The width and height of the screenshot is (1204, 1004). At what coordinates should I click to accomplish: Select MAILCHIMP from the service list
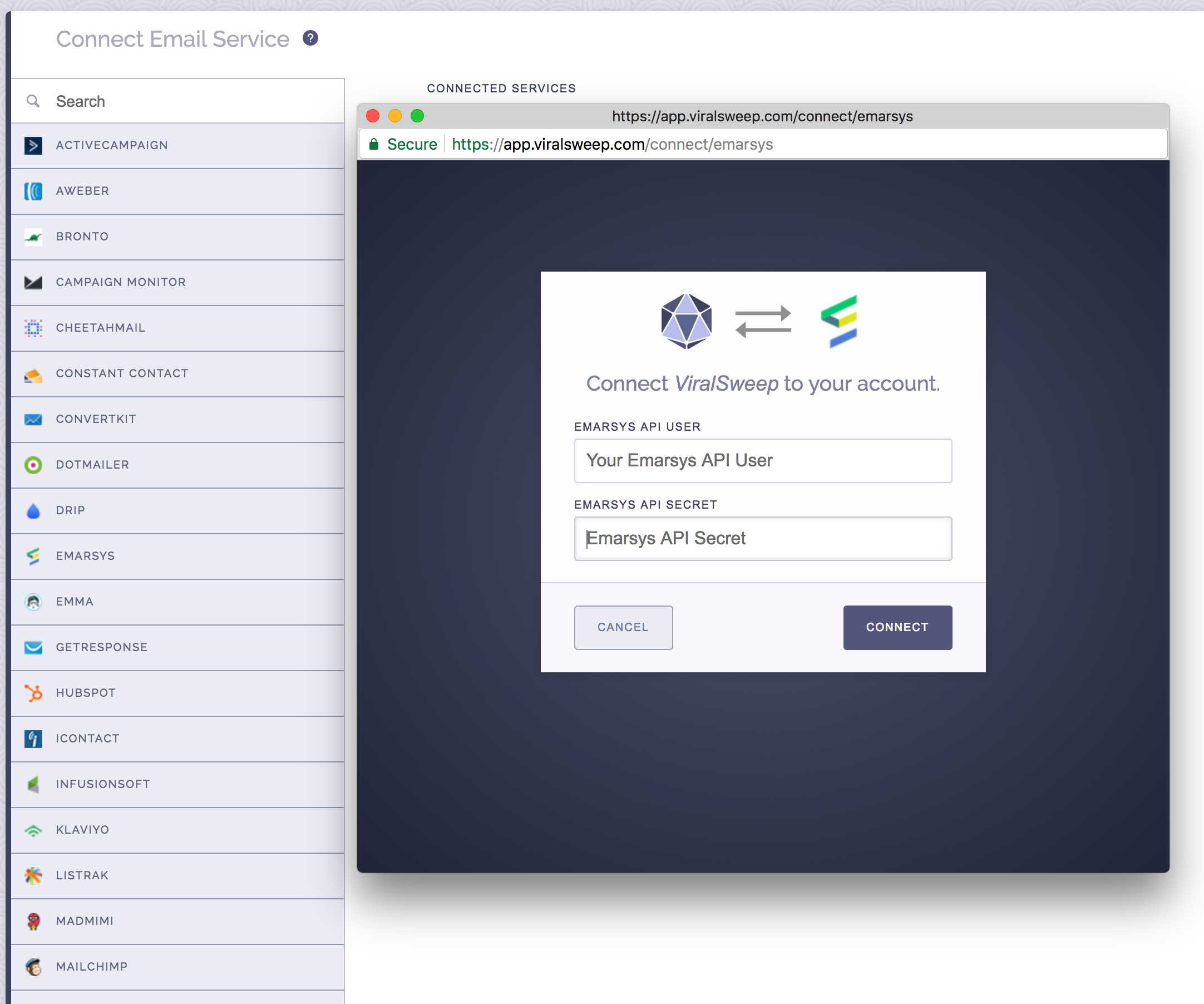[177, 967]
